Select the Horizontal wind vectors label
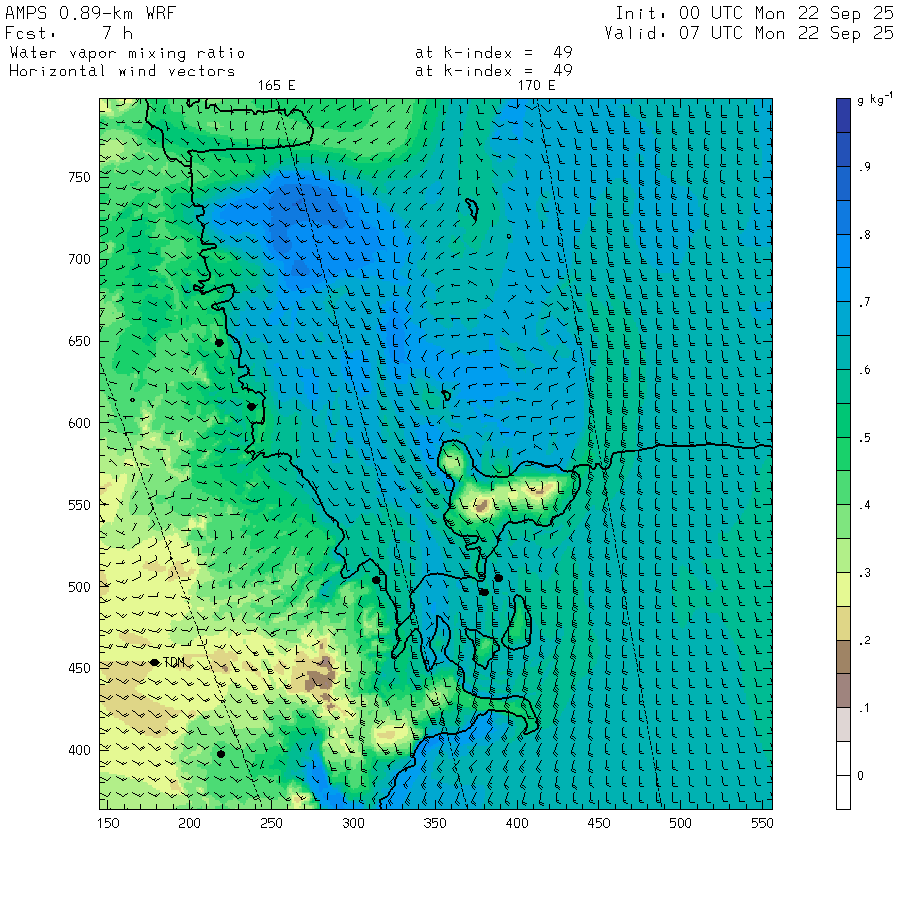This screenshot has width=900, height=900. point(122,71)
